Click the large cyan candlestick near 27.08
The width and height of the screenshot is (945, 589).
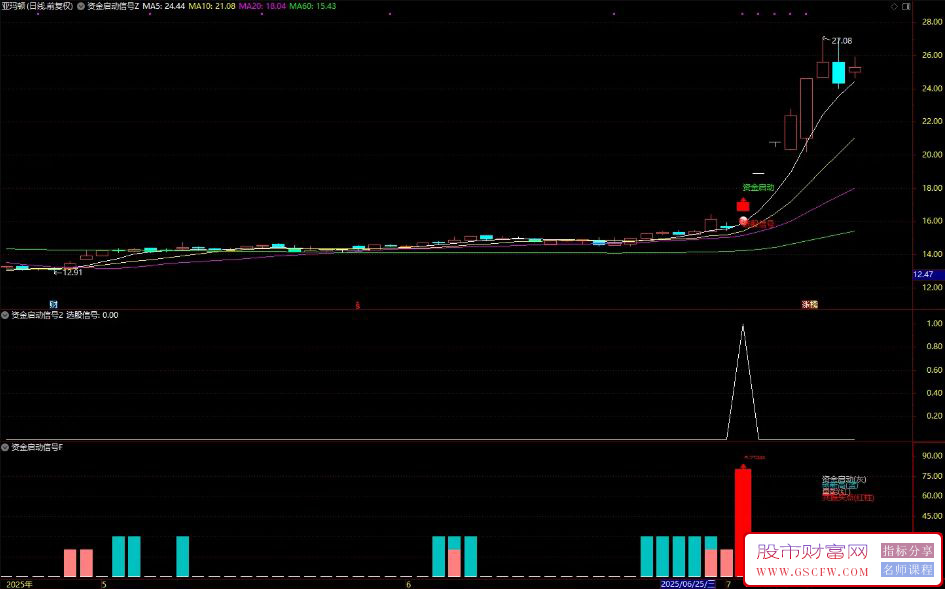point(838,72)
